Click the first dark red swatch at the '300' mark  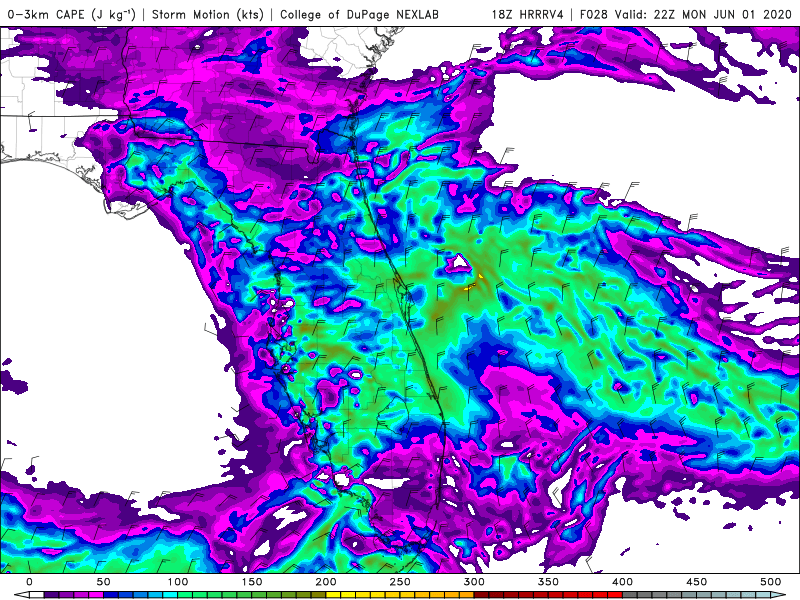(481, 595)
